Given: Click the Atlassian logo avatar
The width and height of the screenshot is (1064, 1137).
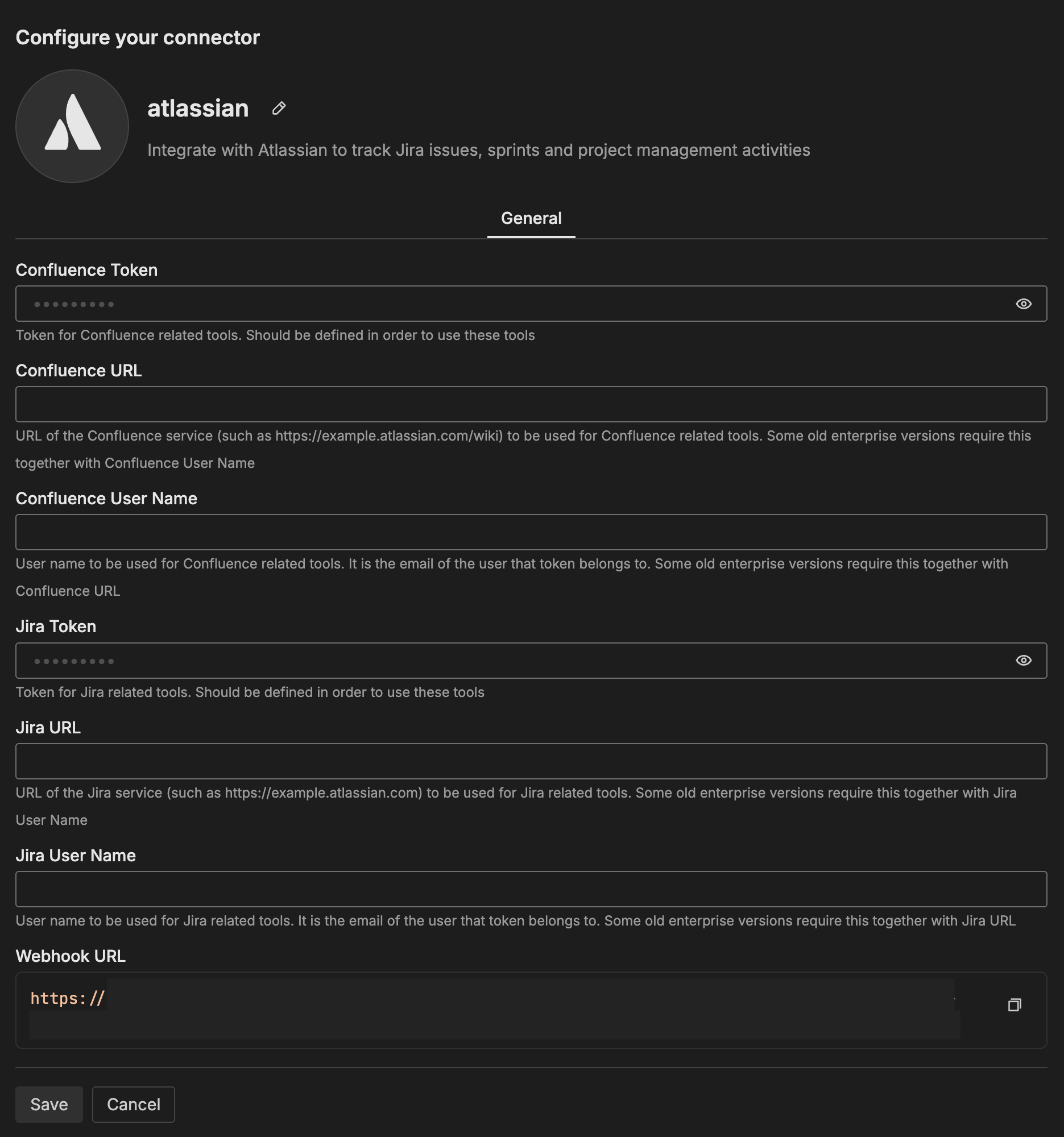Looking at the screenshot, I should pyautogui.click(x=72, y=126).
